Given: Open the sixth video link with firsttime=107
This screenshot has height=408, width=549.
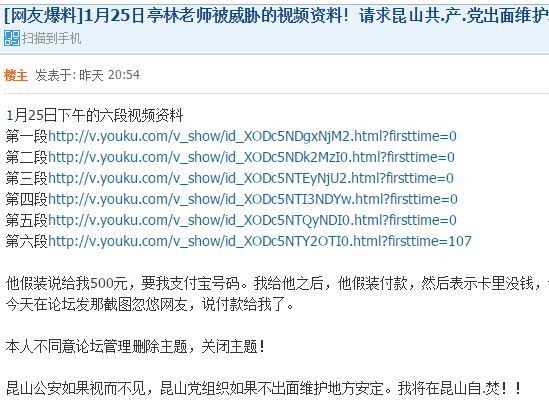Looking at the screenshot, I should tap(260, 241).
